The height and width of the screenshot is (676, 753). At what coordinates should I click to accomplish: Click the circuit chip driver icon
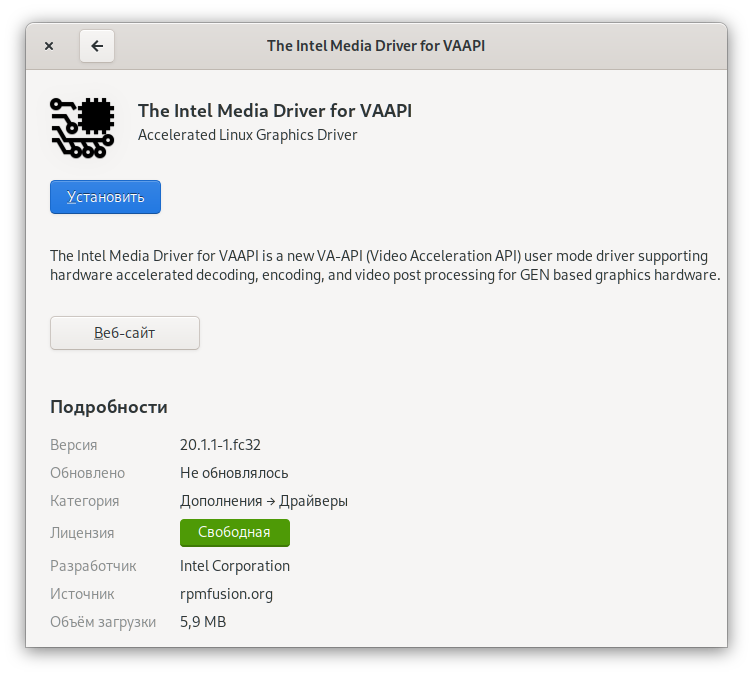[82, 128]
